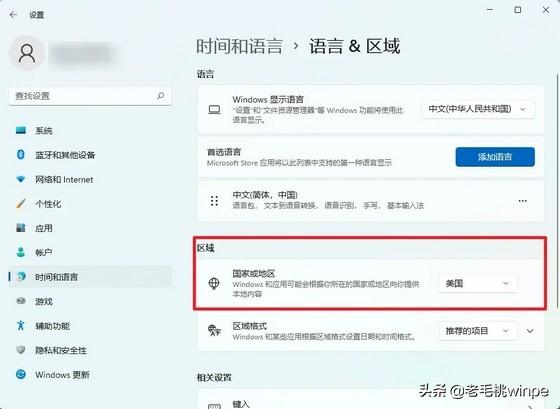Click the 首选语言 heading text
The image size is (560, 409).
coord(224,152)
